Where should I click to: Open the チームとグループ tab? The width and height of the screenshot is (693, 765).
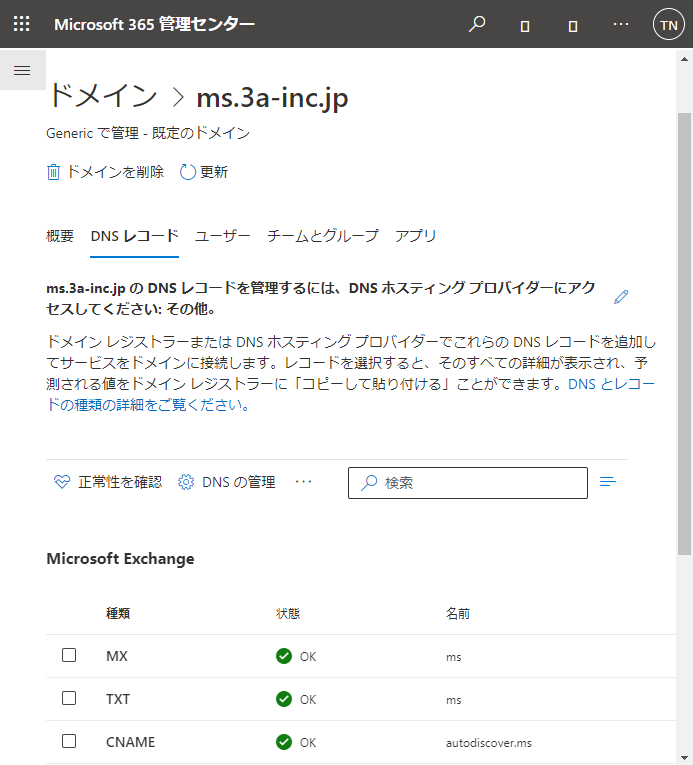323,236
